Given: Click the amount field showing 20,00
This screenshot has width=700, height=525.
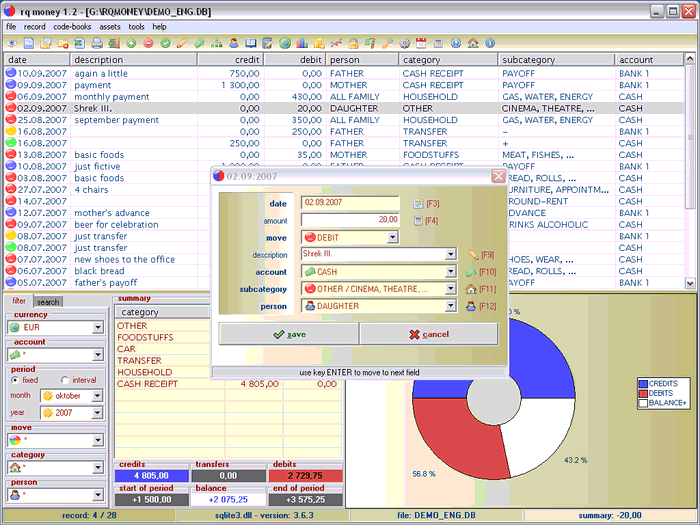Looking at the screenshot, I should 350,220.
